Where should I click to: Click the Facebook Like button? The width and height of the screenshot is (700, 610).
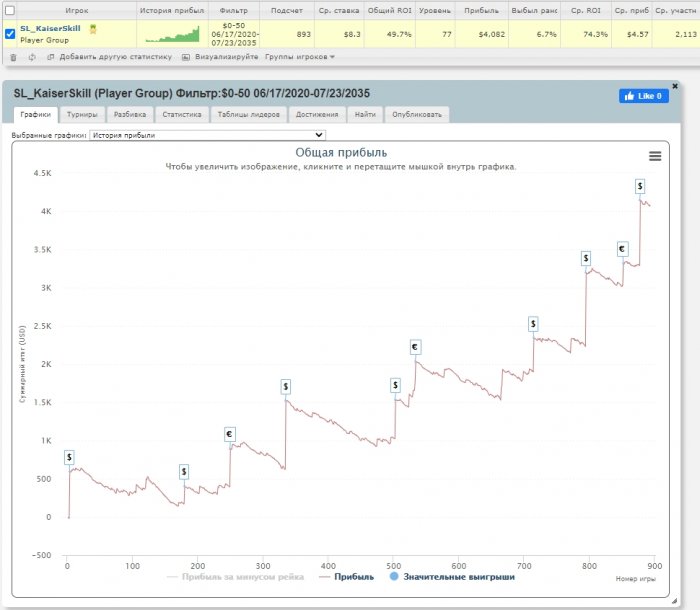pos(643,96)
